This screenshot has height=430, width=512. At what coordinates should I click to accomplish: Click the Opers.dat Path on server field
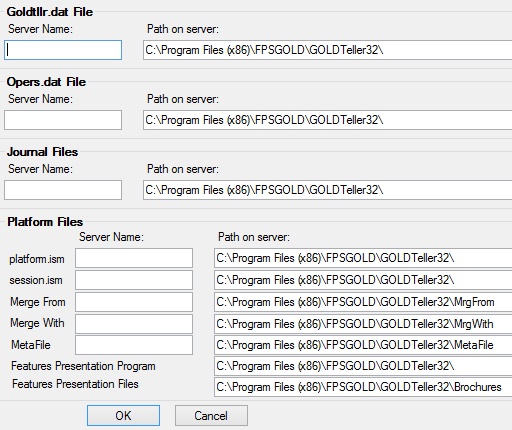(x=328, y=120)
